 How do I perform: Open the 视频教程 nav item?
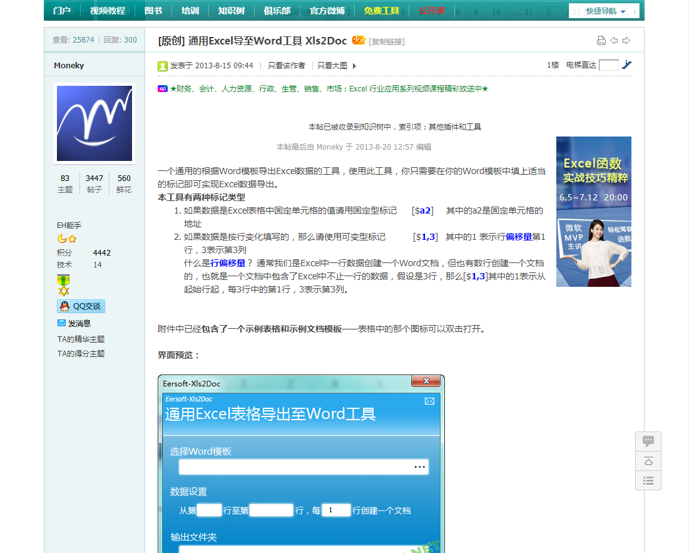click(108, 11)
